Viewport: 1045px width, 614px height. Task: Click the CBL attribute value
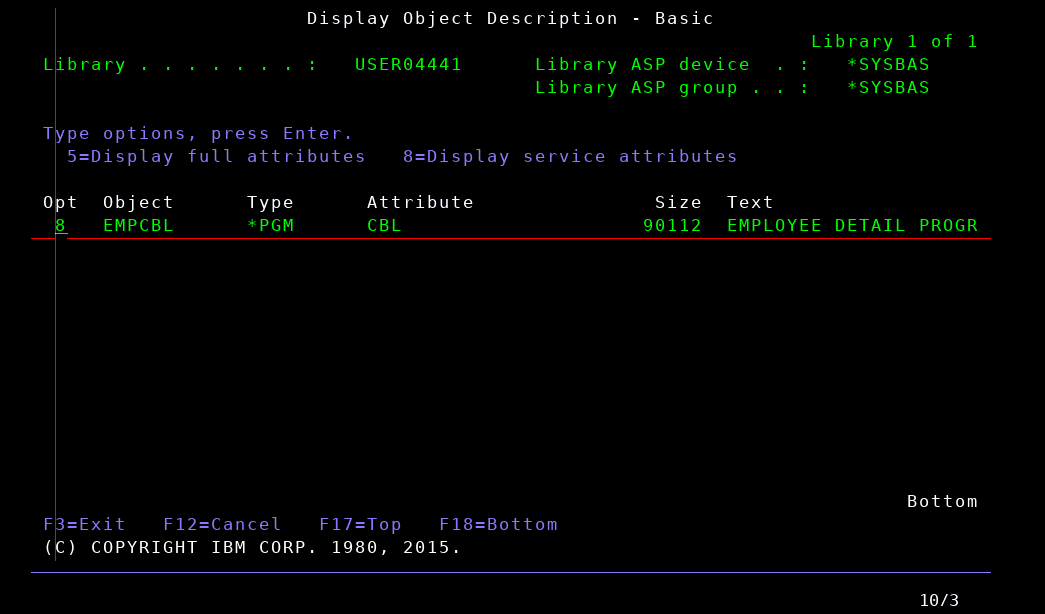tap(385, 225)
